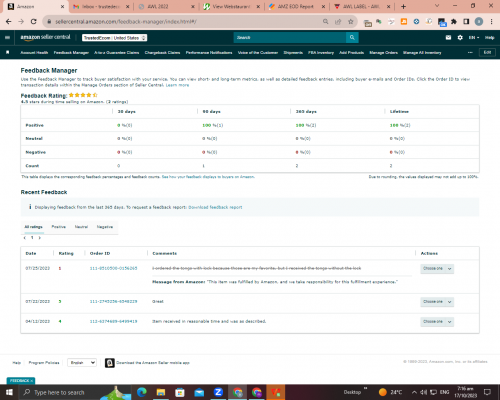The height and width of the screenshot is (400, 500).
Task: Click the blue circular extension icon in toolbar
Action: [416, 22]
